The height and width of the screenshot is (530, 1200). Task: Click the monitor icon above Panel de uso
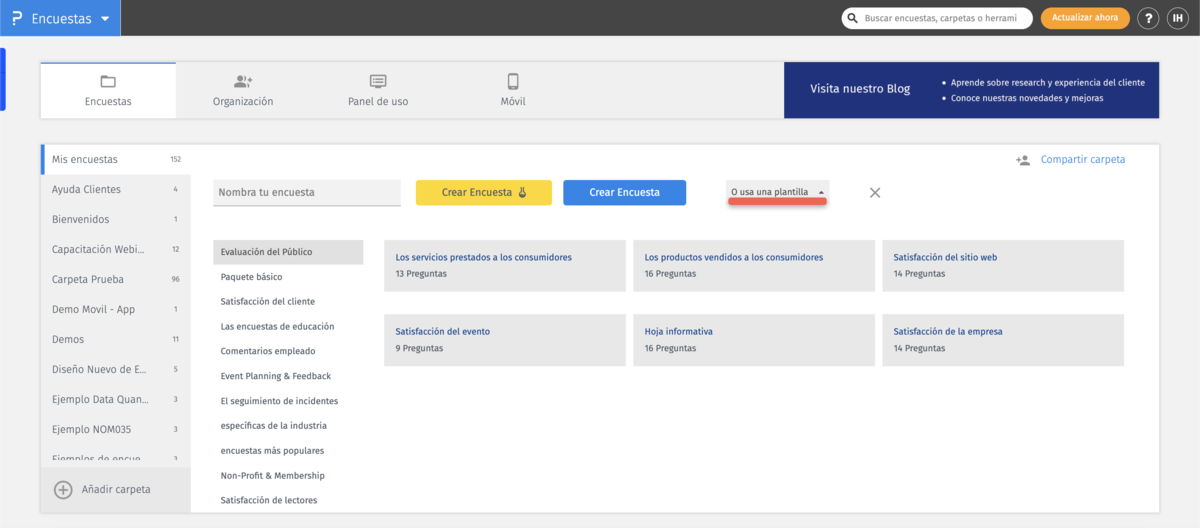tap(378, 81)
